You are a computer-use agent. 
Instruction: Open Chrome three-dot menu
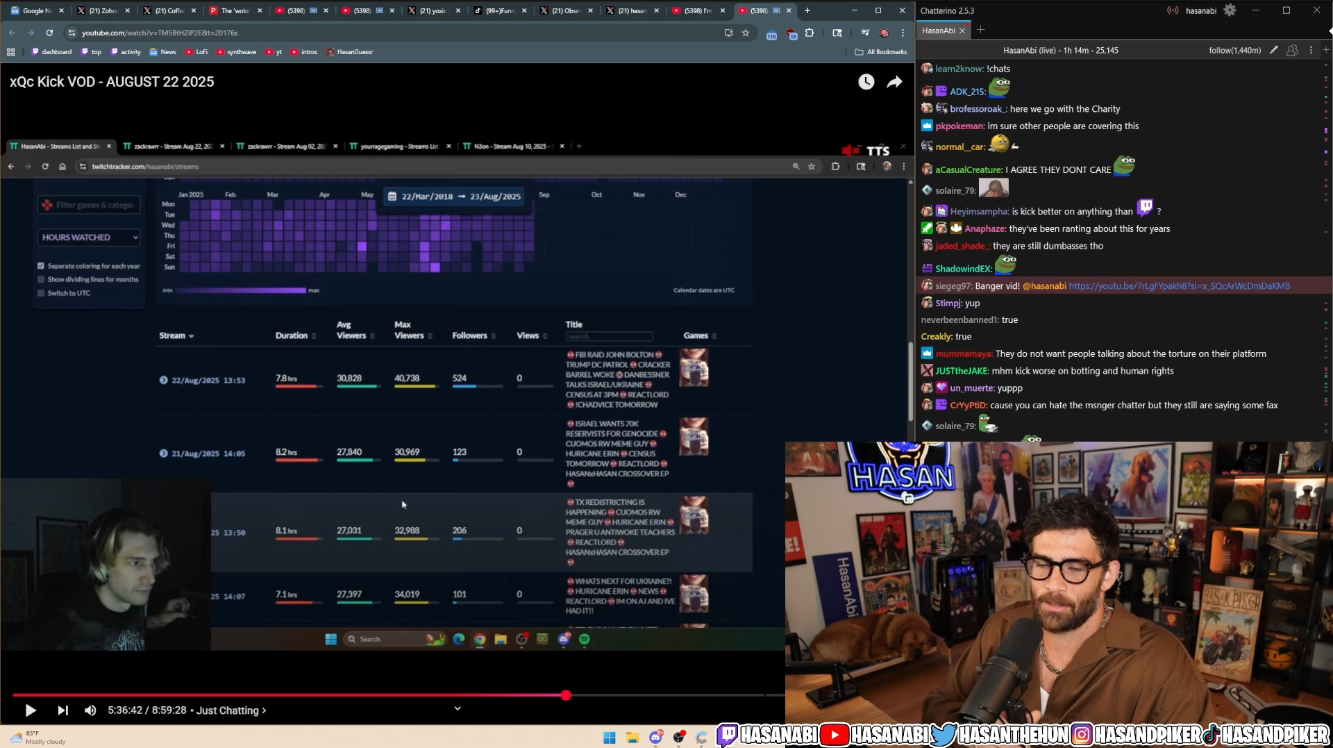903,33
